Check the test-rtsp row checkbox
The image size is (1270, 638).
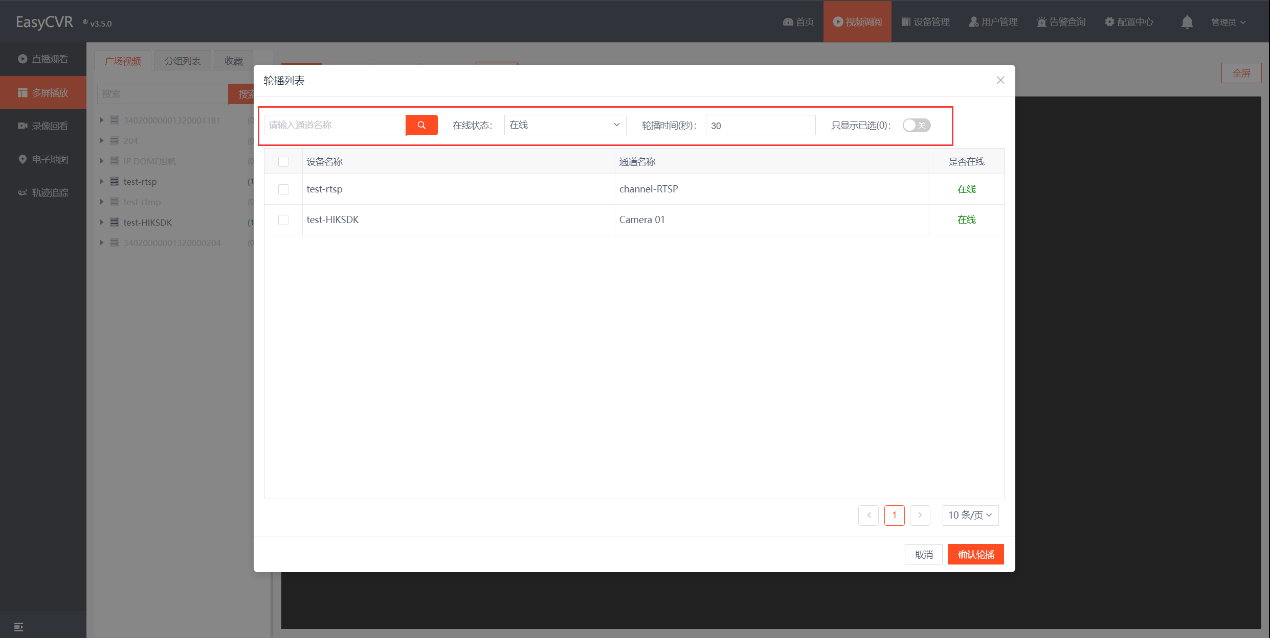(283, 189)
